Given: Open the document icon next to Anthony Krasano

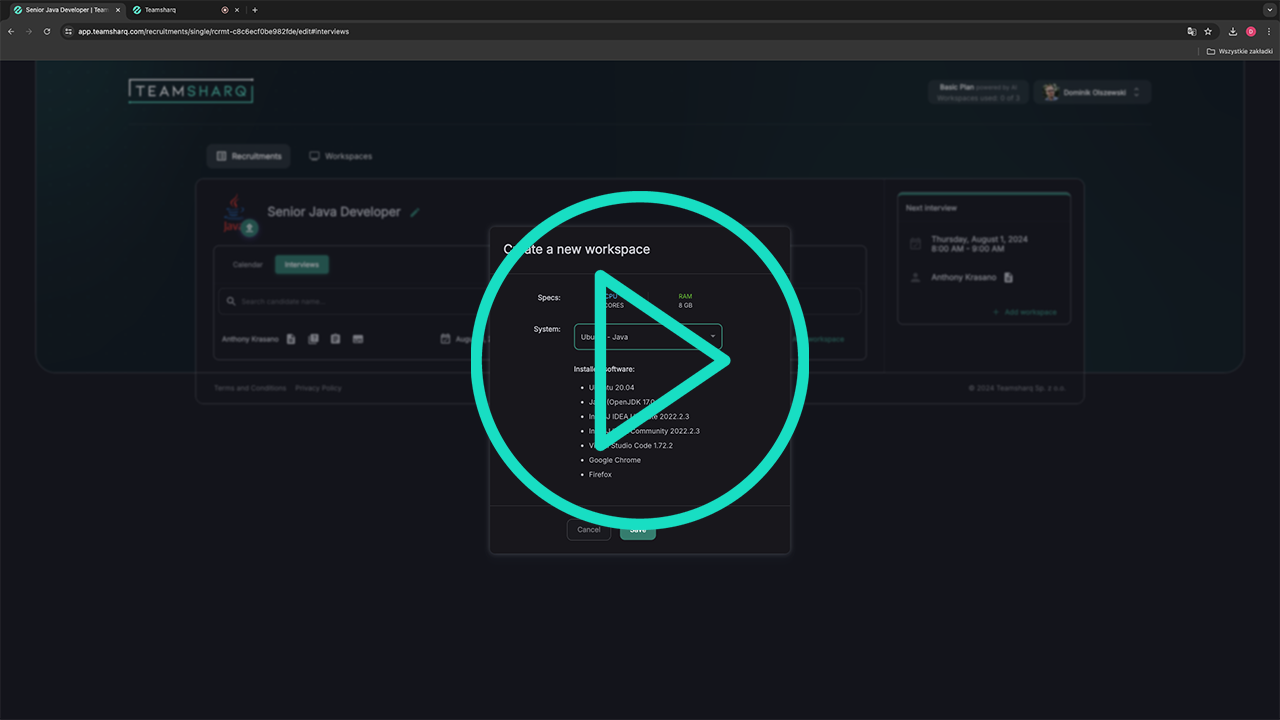Looking at the screenshot, I should 291,339.
